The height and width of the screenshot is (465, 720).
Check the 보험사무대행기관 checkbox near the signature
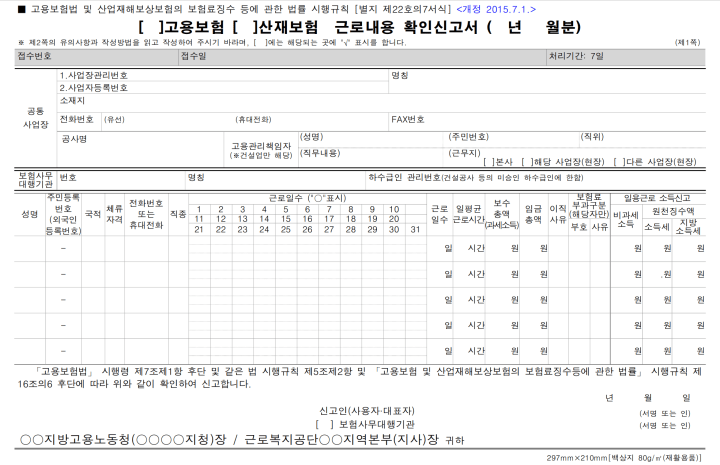tap(324, 425)
